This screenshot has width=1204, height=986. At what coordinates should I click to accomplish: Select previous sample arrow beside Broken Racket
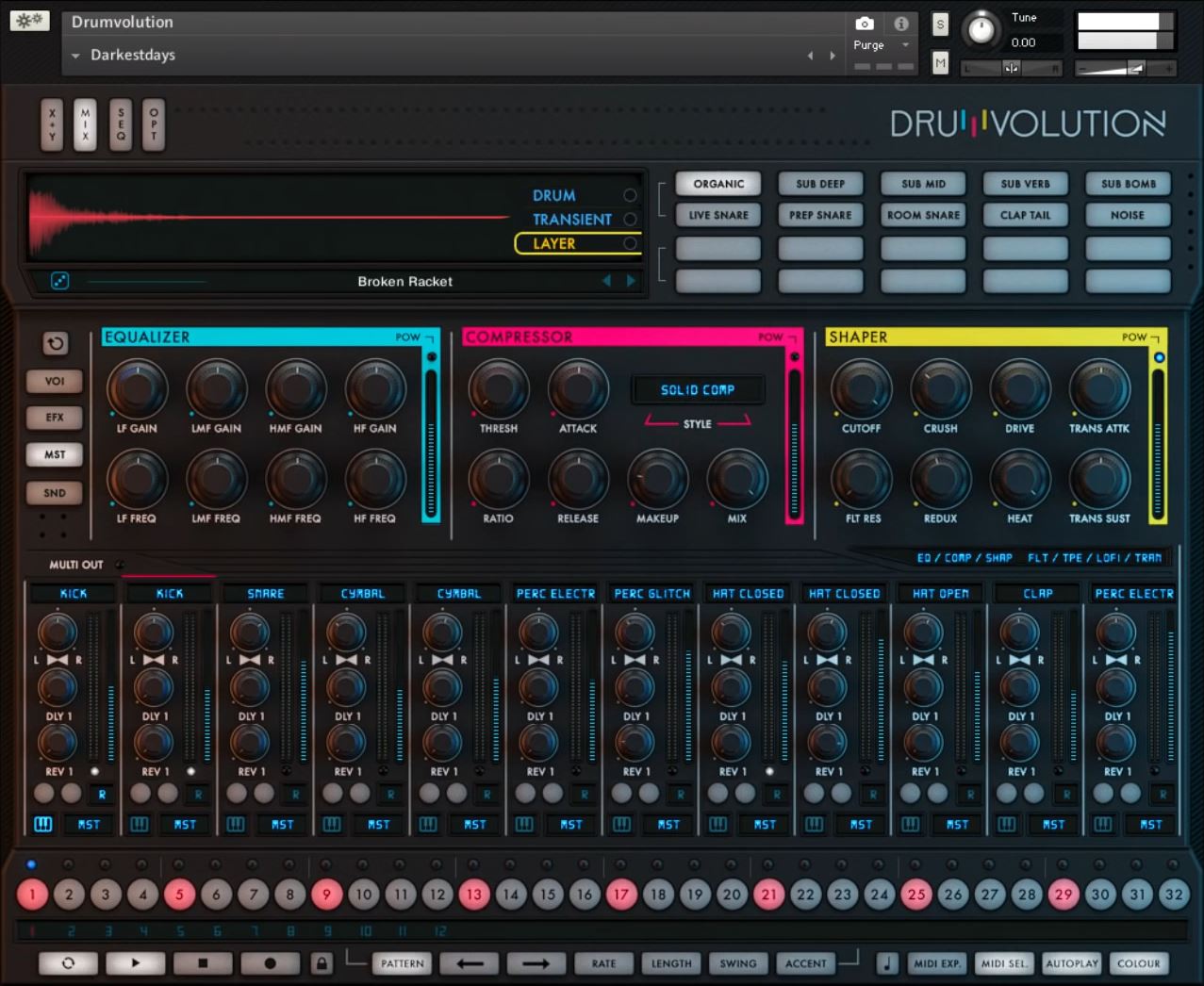pyautogui.click(x=606, y=281)
